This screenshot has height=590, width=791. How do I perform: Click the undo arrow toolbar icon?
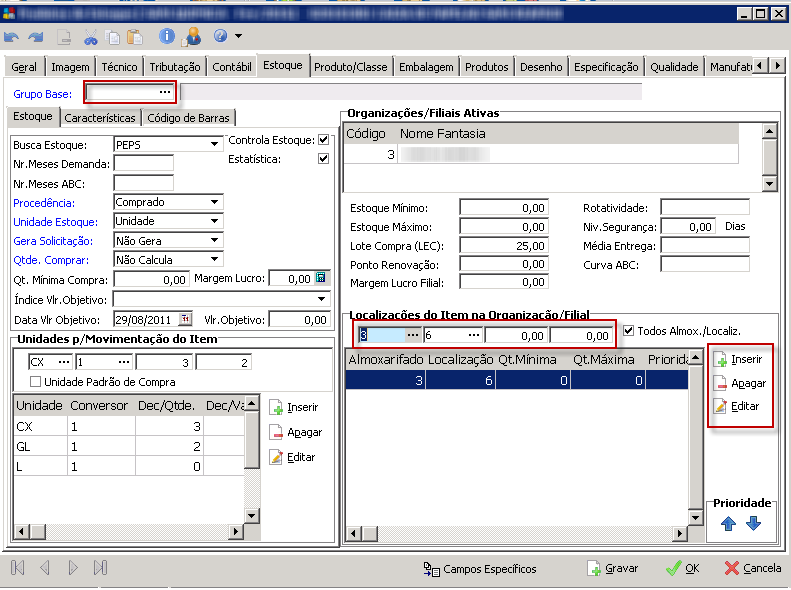pyautogui.click(x=12, y=37)
